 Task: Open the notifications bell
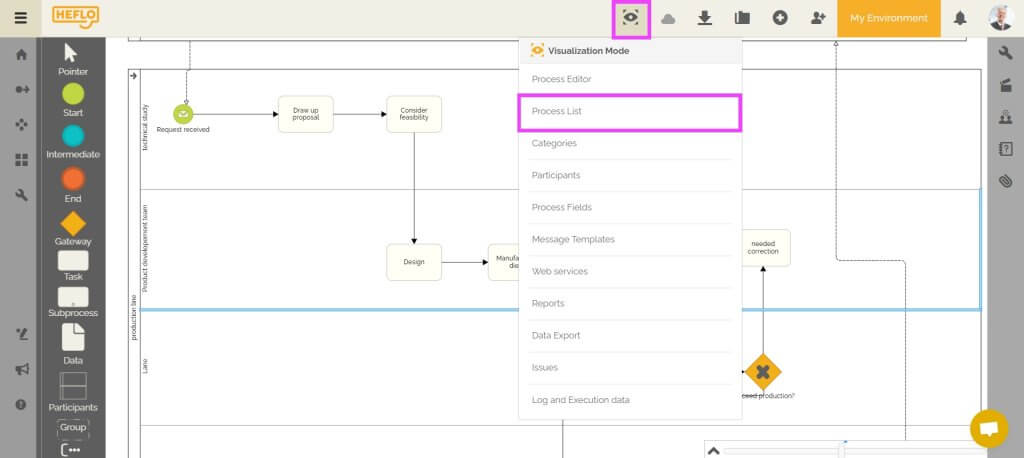[960, 18]
